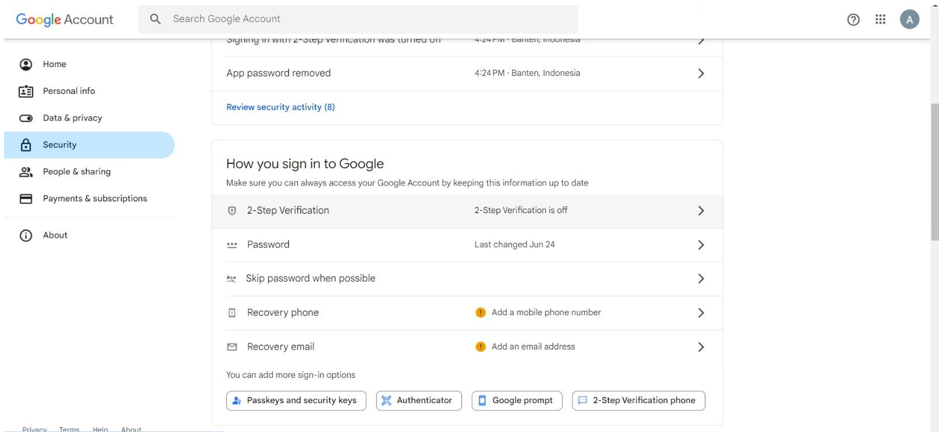This screenshot has height=432, width=939.
Task: Click the Recovery email warning icon
Action: point(480,346)
